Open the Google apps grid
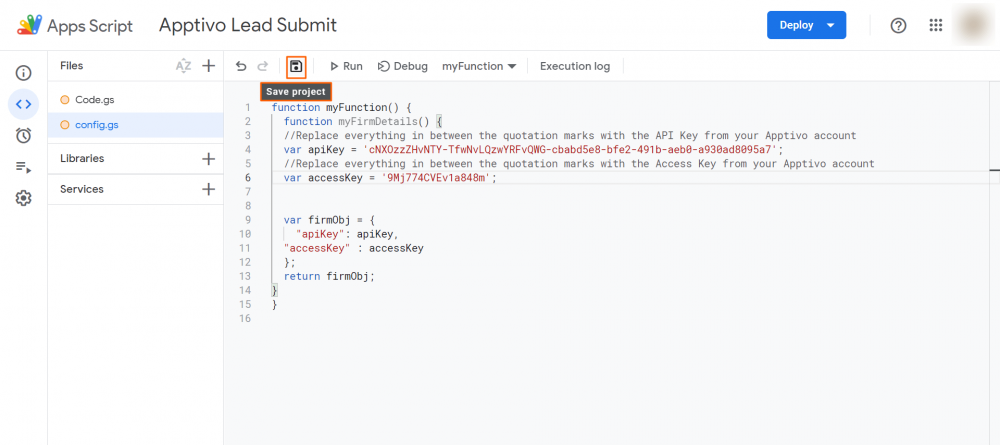 tap(936, 25)
